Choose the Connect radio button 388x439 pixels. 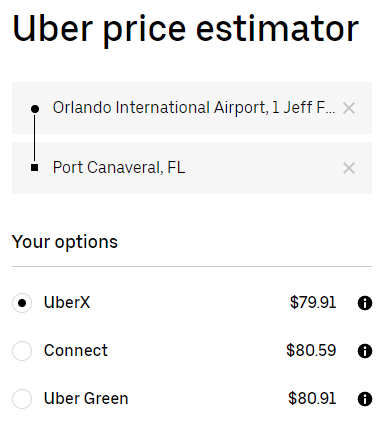22,351
